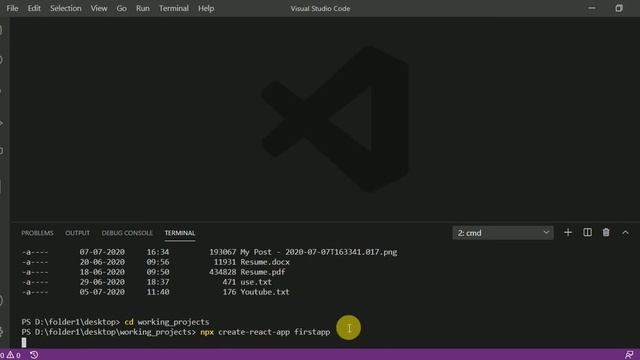Click the feedback icon in status bar
The image size is (640, 360).
(x=629, y=355)
